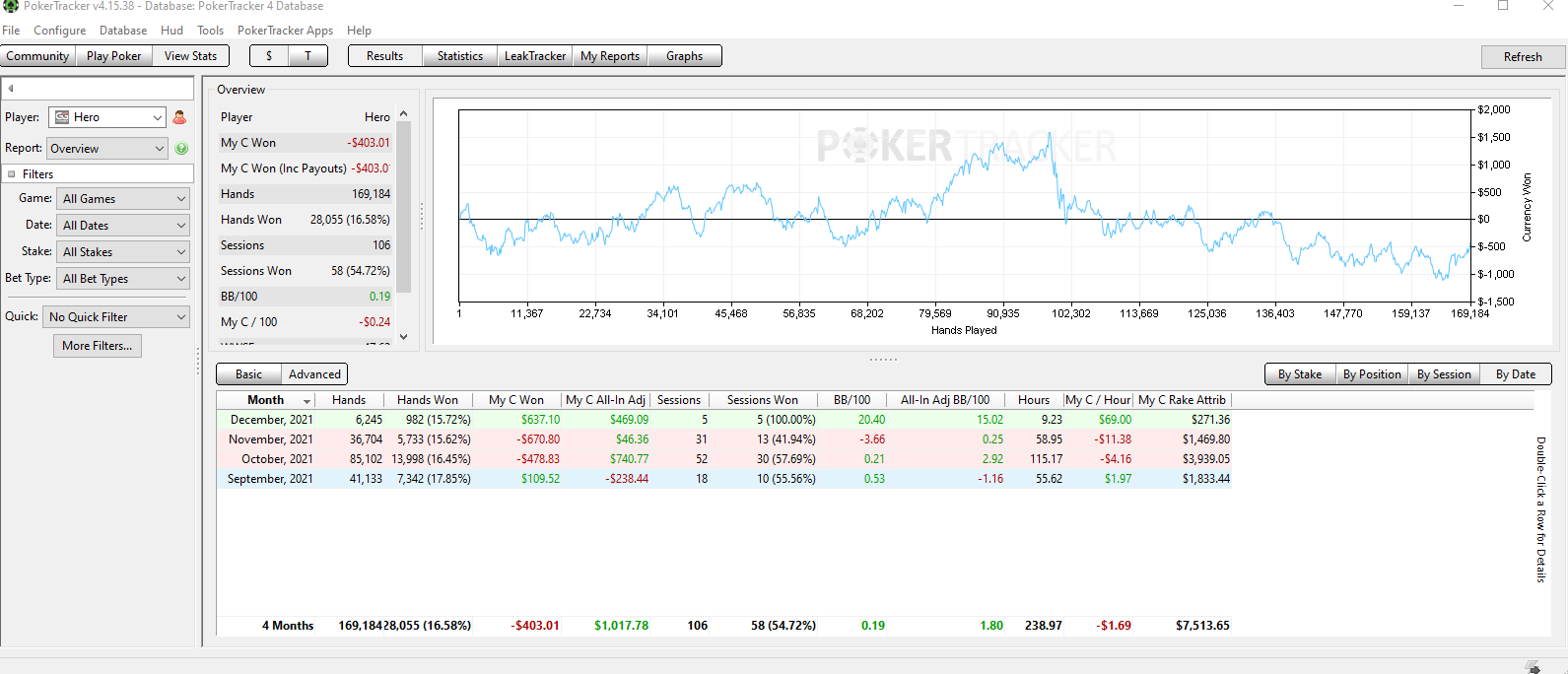1568x674 pixels.
Task: Click the overview panel scrollbar thumb
Action: coord(403,207)
